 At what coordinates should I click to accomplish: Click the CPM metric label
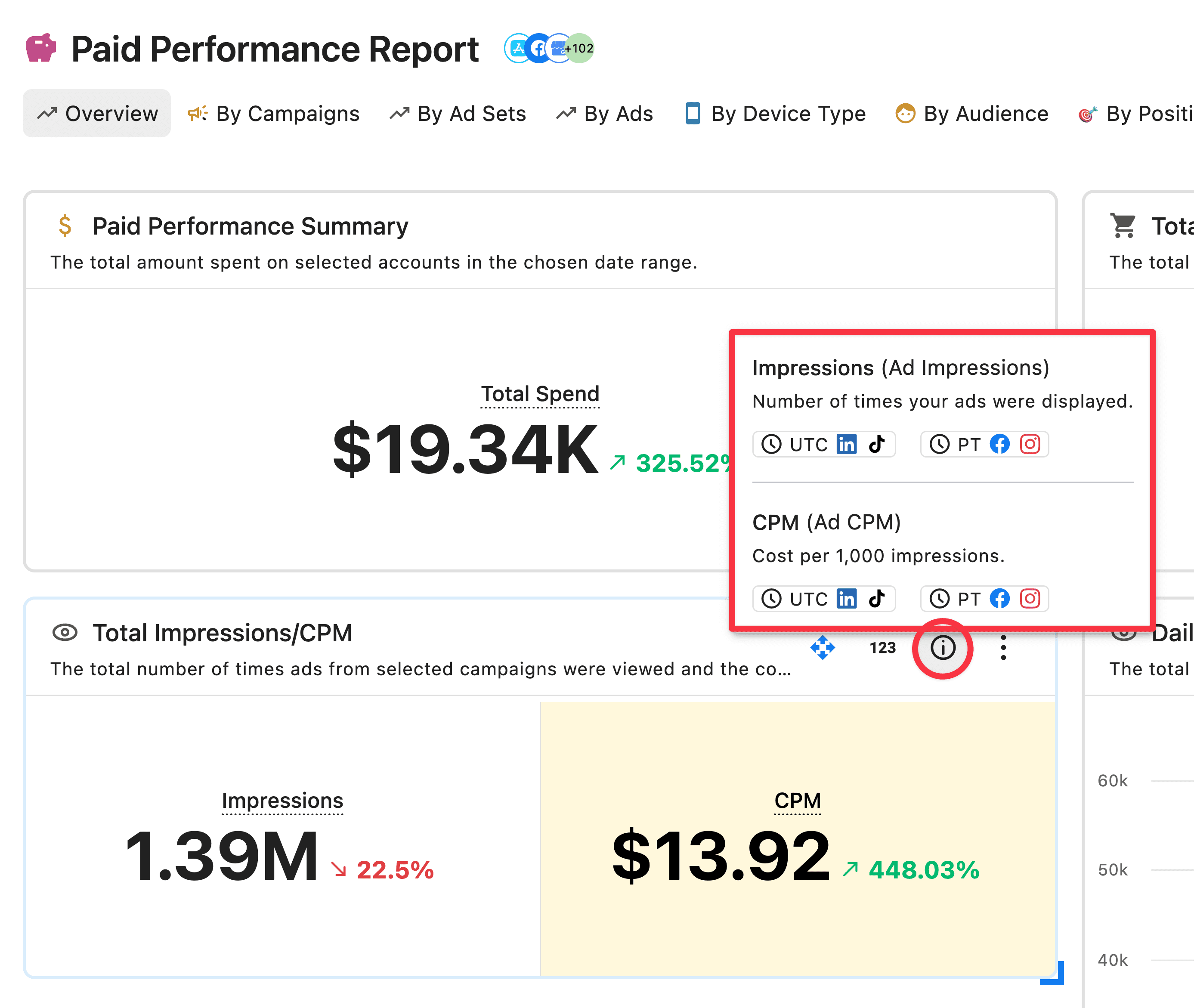(797, 801)
